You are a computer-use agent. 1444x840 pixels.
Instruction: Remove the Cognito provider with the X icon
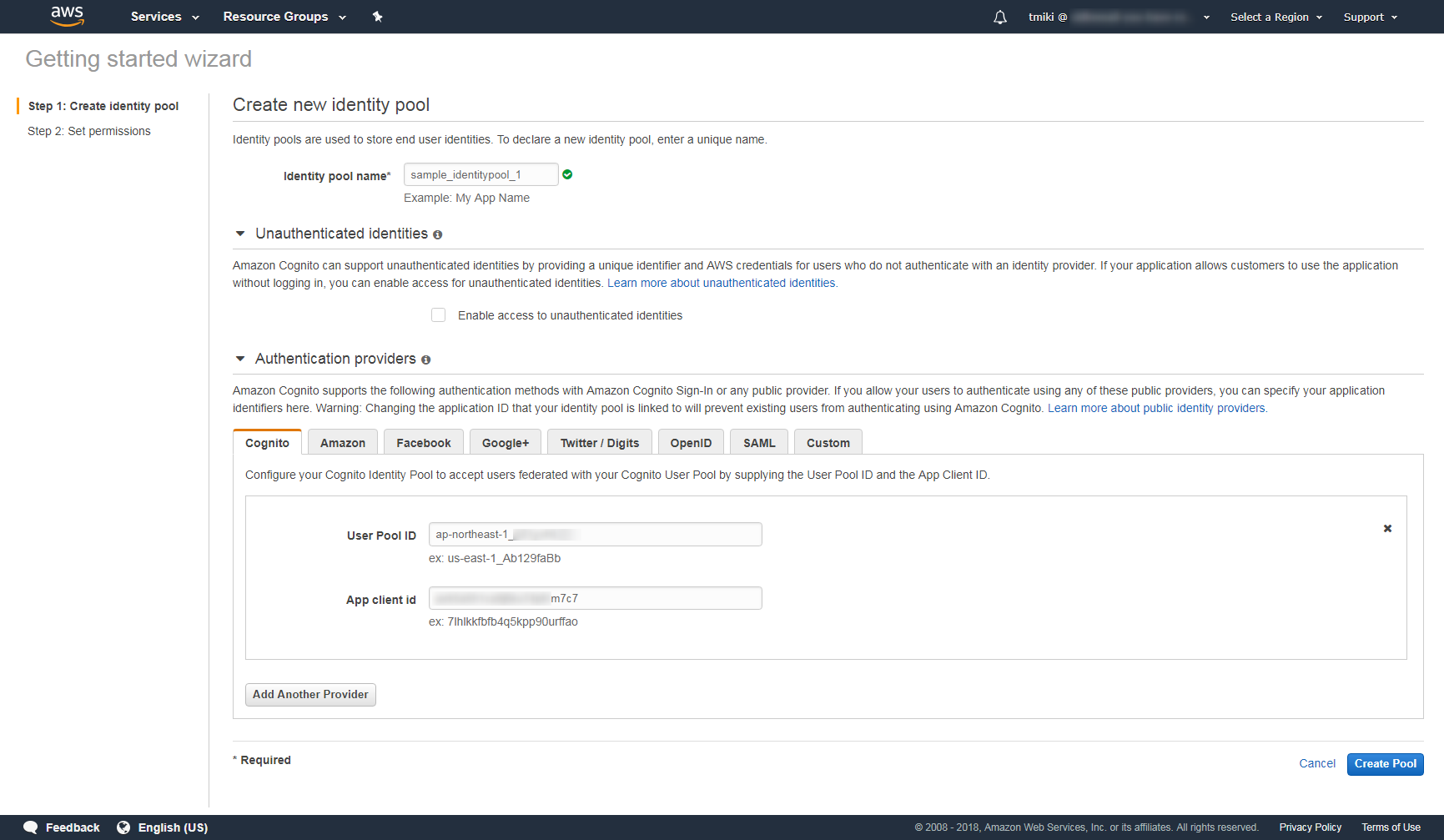coord(1386,528)
